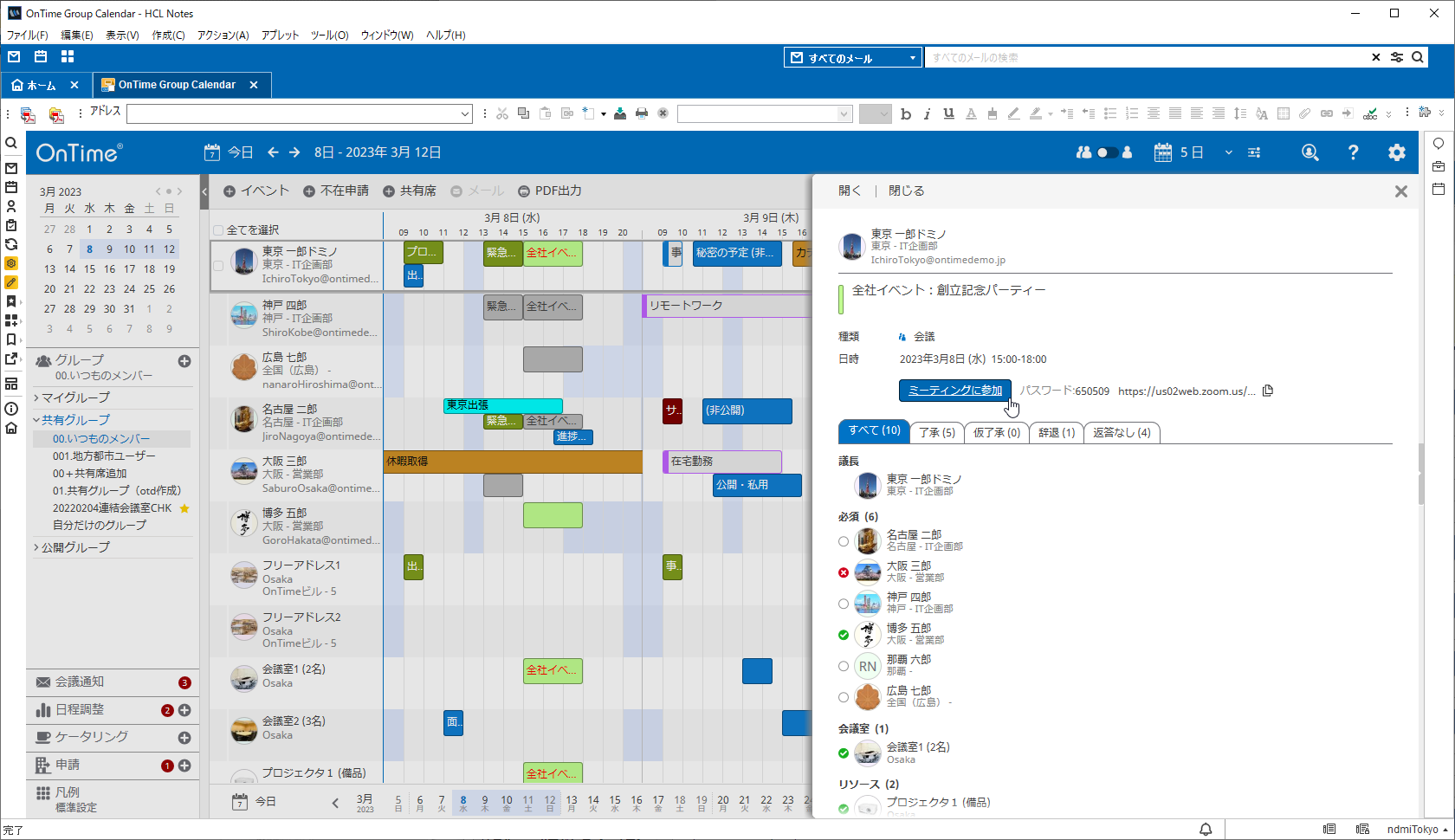
Task: Click the PDF出力 export icon
Action: pos(524,191)
